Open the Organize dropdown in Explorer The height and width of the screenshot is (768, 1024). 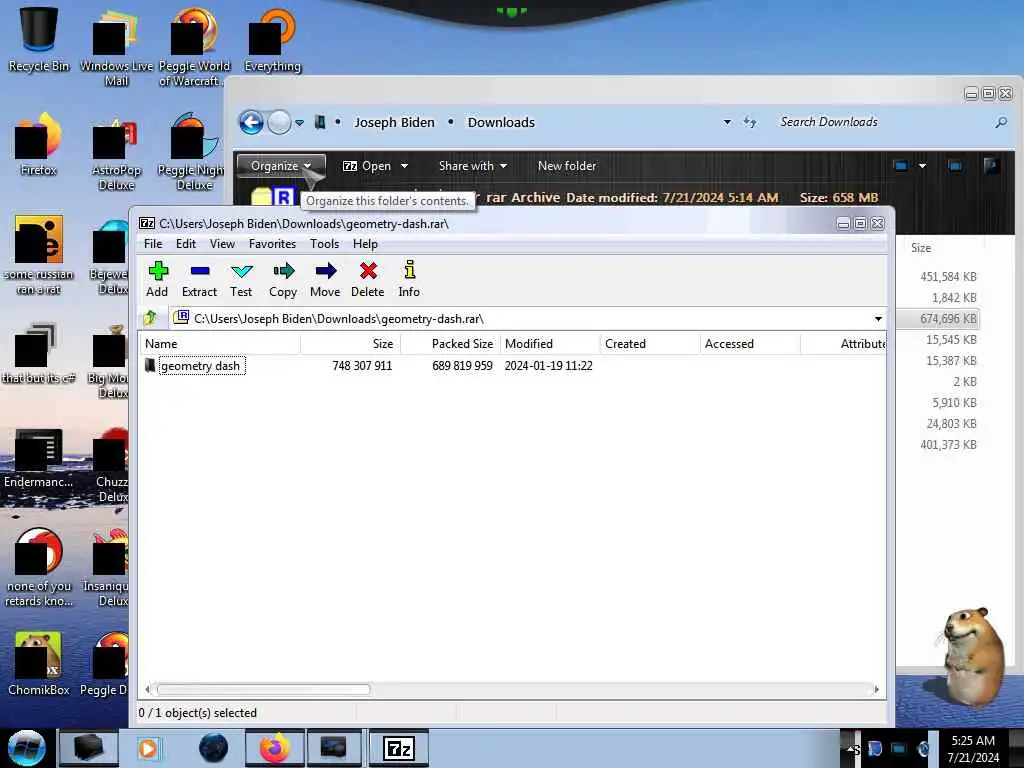coord(281,166)
